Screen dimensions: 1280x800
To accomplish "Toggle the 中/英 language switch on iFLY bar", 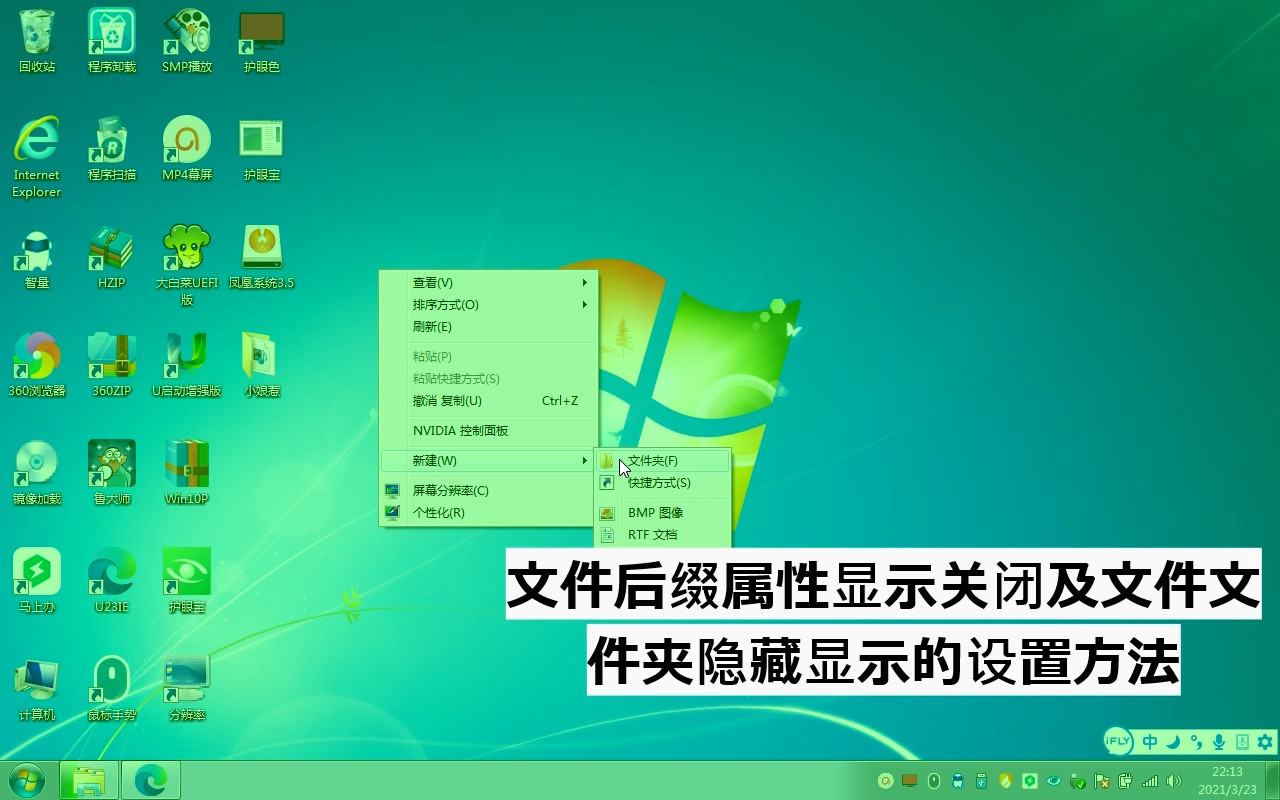I will [x=1150, y=743].
